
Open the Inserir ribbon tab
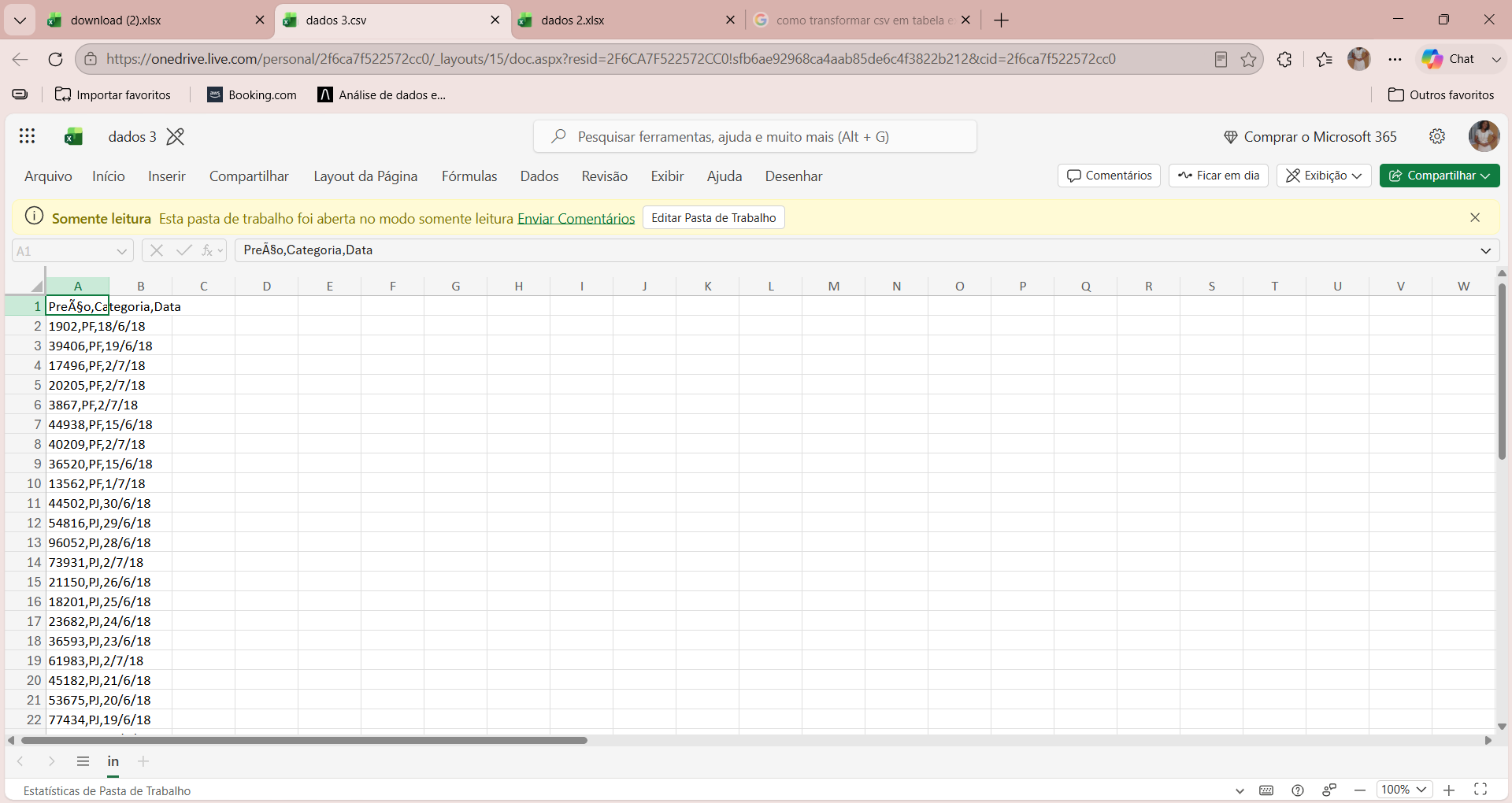pyautogui.click(x=167, y=176)
